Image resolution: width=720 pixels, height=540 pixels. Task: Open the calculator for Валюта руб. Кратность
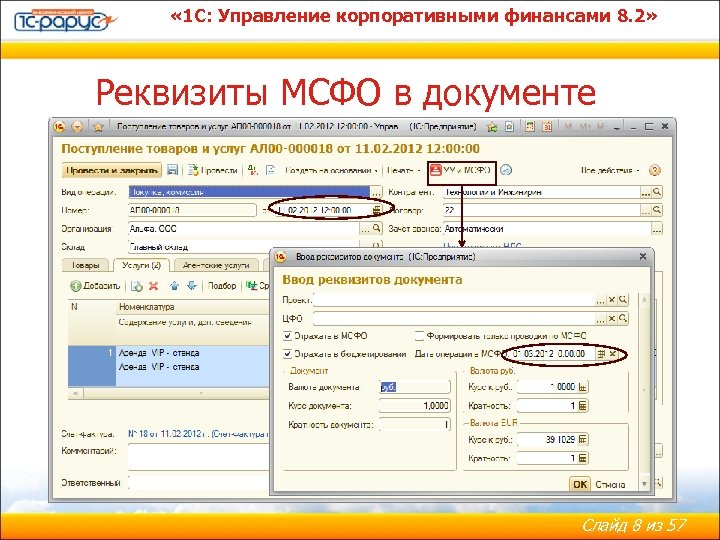(x=582, y=406)
